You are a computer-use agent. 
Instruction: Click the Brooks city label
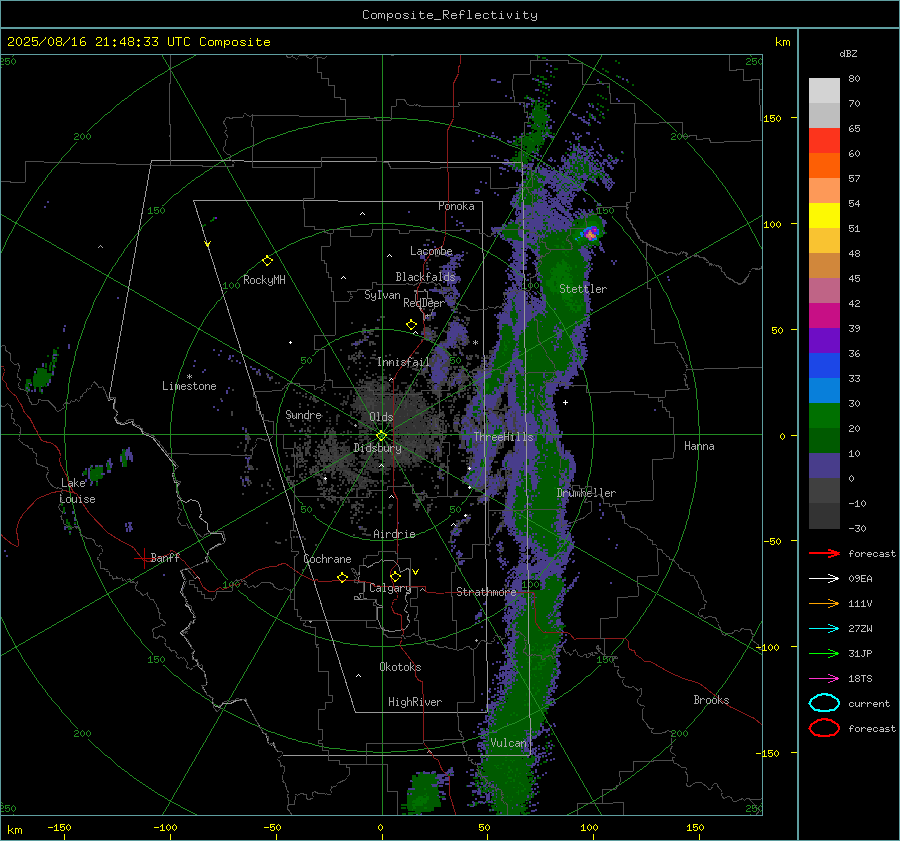coord(711,700)
